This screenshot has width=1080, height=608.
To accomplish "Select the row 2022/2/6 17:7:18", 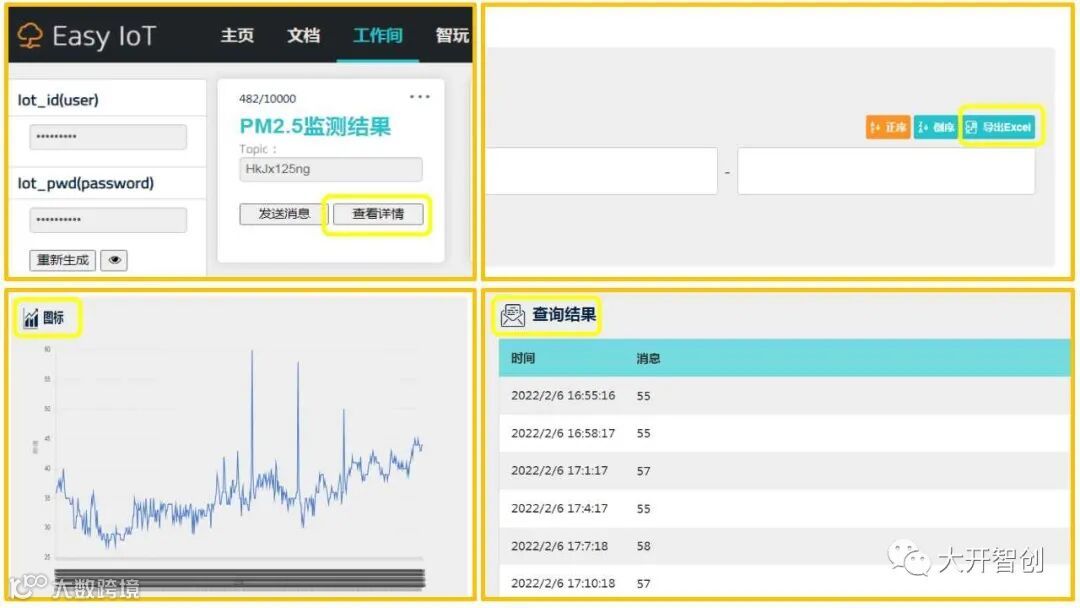I will [785, 546].
